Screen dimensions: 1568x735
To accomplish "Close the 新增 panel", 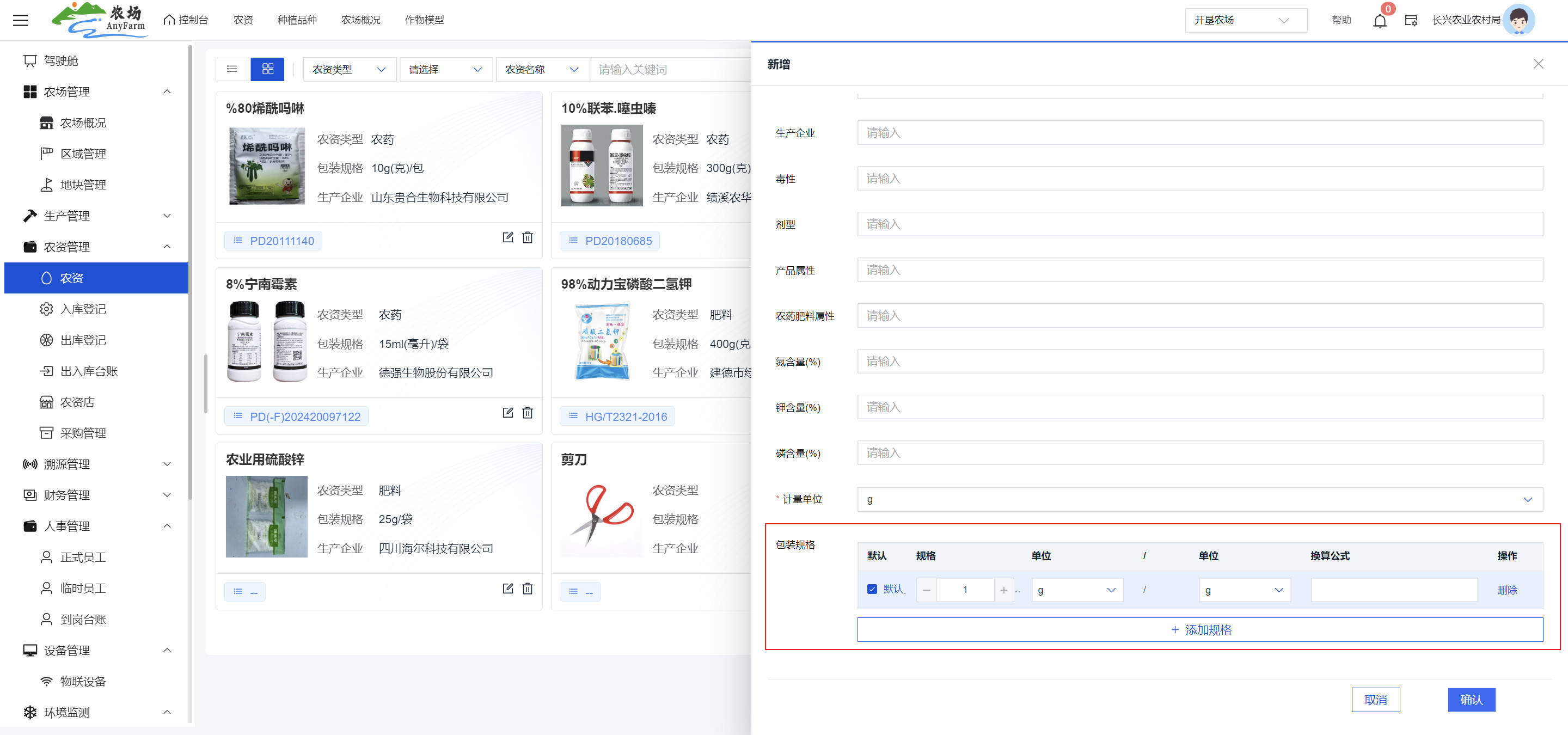I will coord(1538,64).
